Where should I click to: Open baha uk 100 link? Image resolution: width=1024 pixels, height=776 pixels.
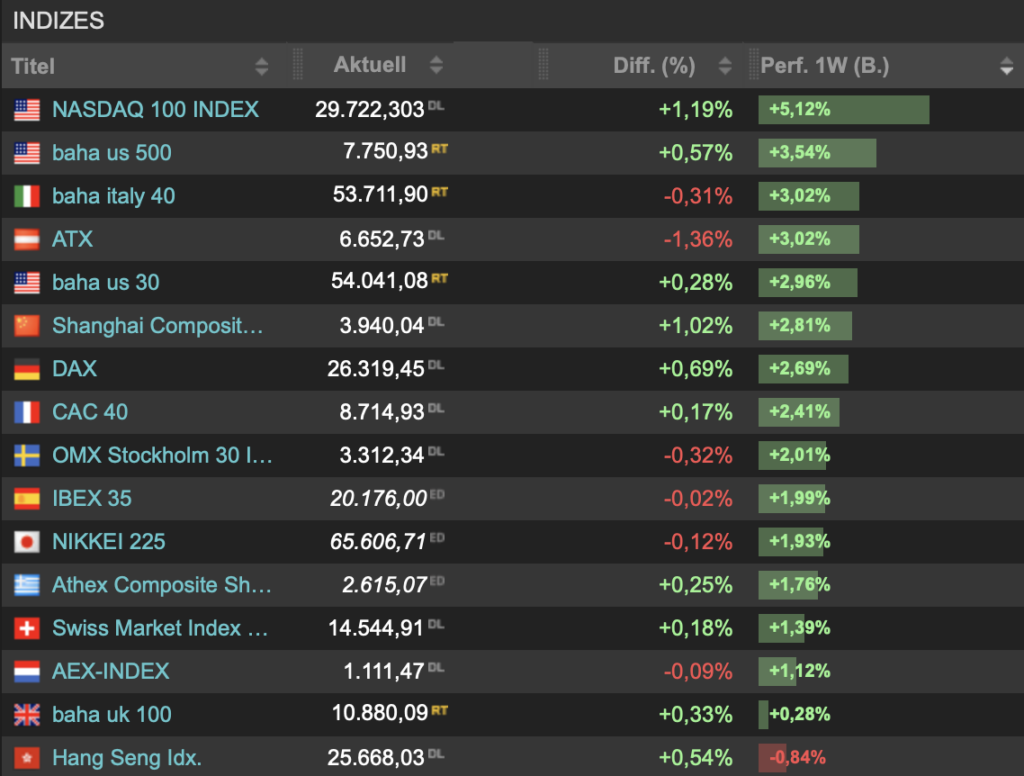(112, 714)
